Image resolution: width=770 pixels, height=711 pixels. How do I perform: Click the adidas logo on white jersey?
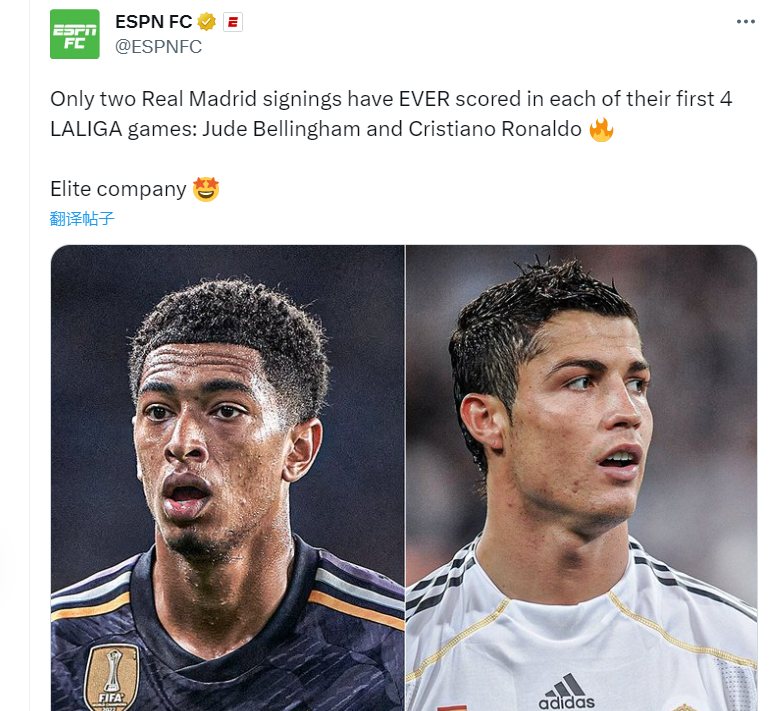[567, 692]
